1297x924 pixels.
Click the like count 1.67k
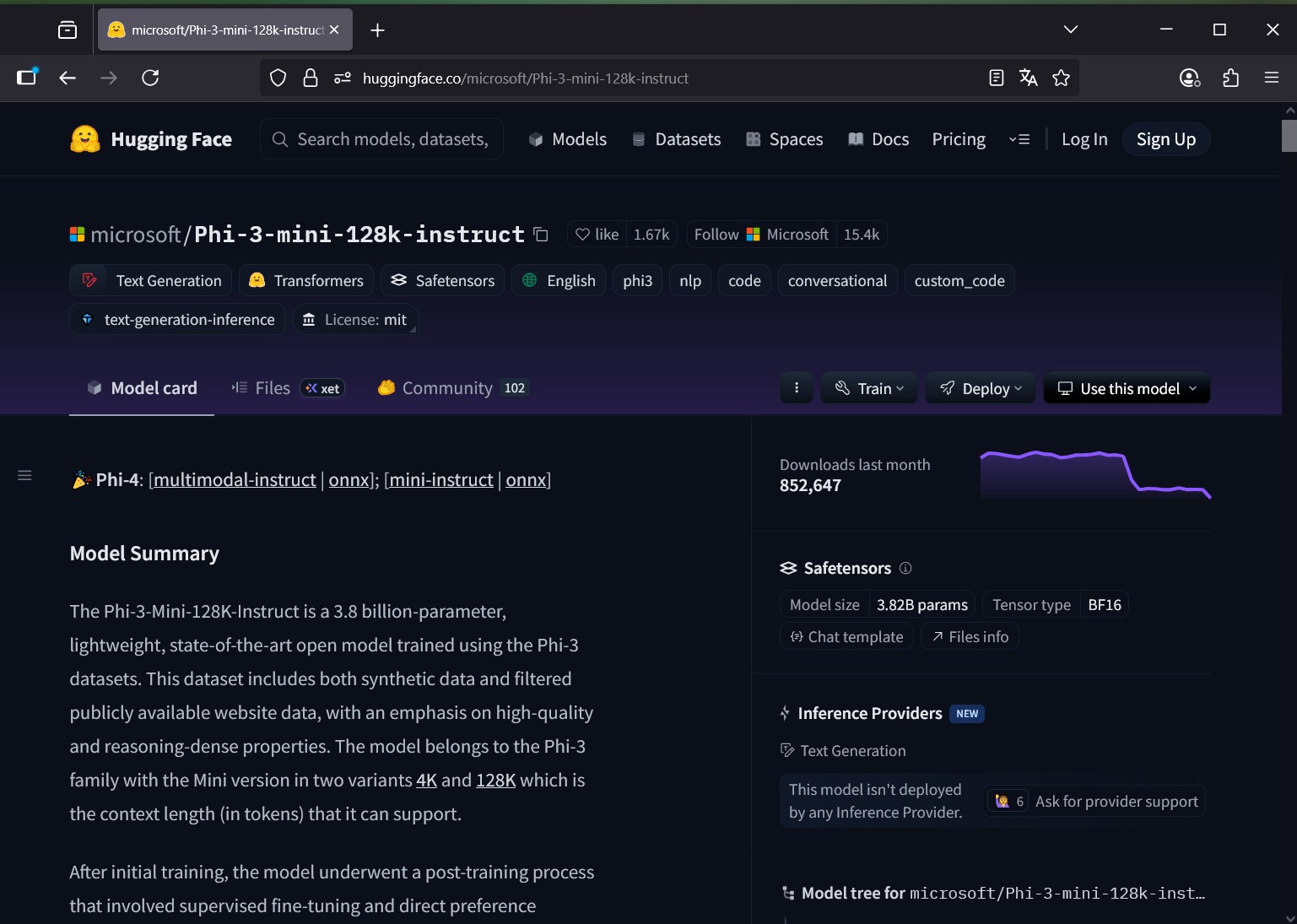click(651, 235)
